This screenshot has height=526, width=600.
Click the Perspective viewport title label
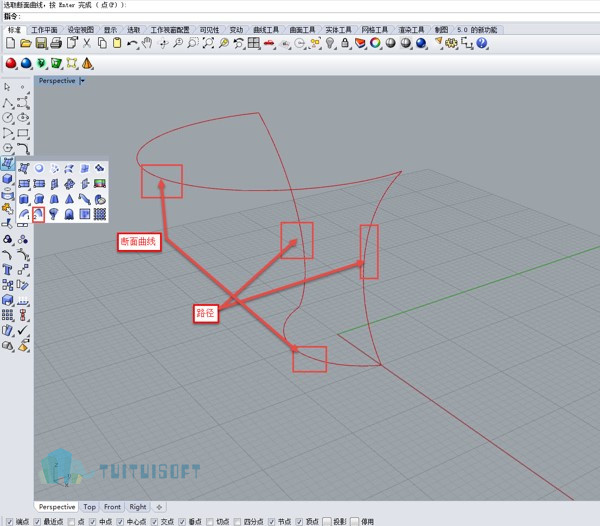[x=57, y=81]
